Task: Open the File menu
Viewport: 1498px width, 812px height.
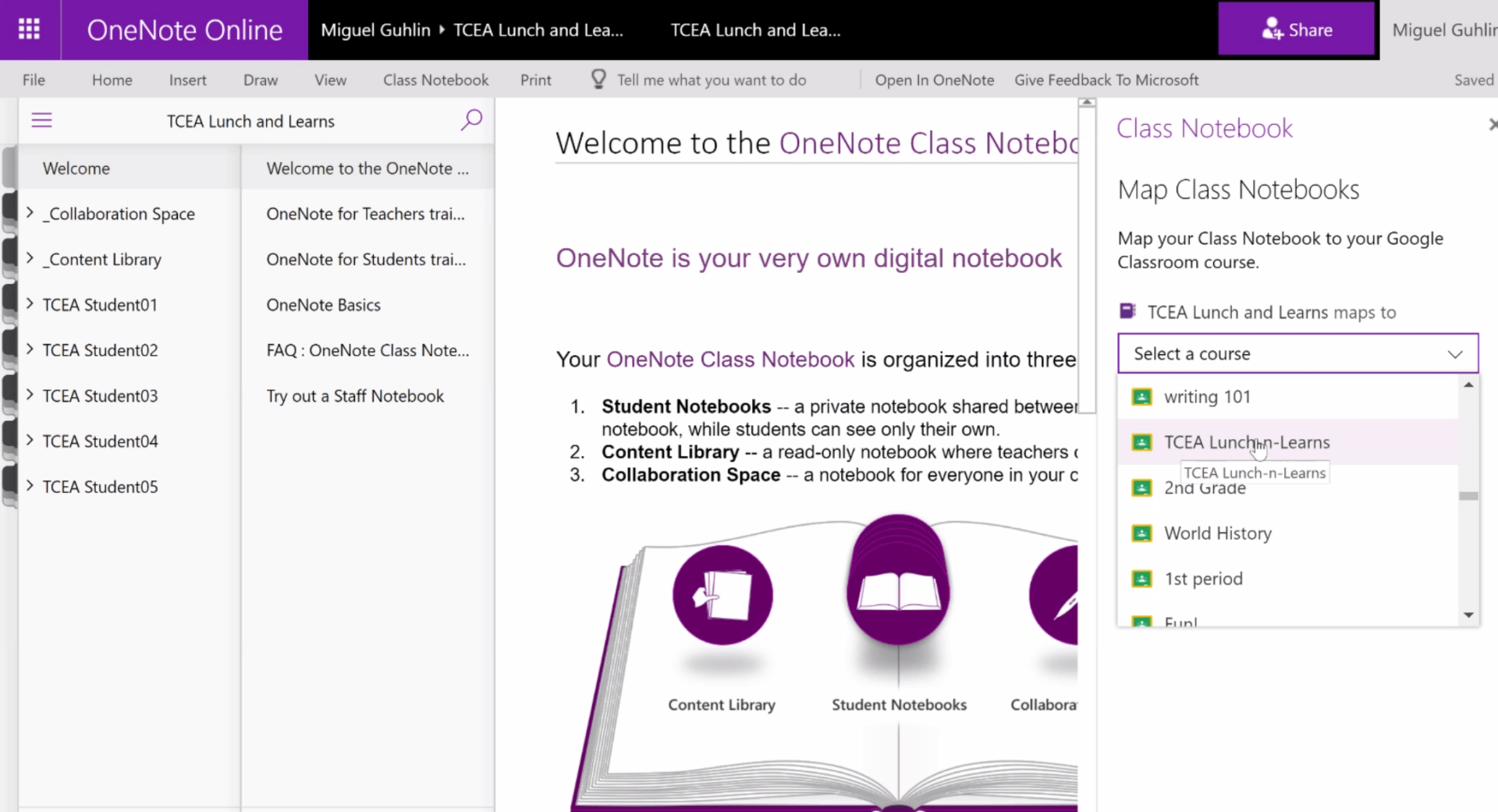Action: click(33, 79)
